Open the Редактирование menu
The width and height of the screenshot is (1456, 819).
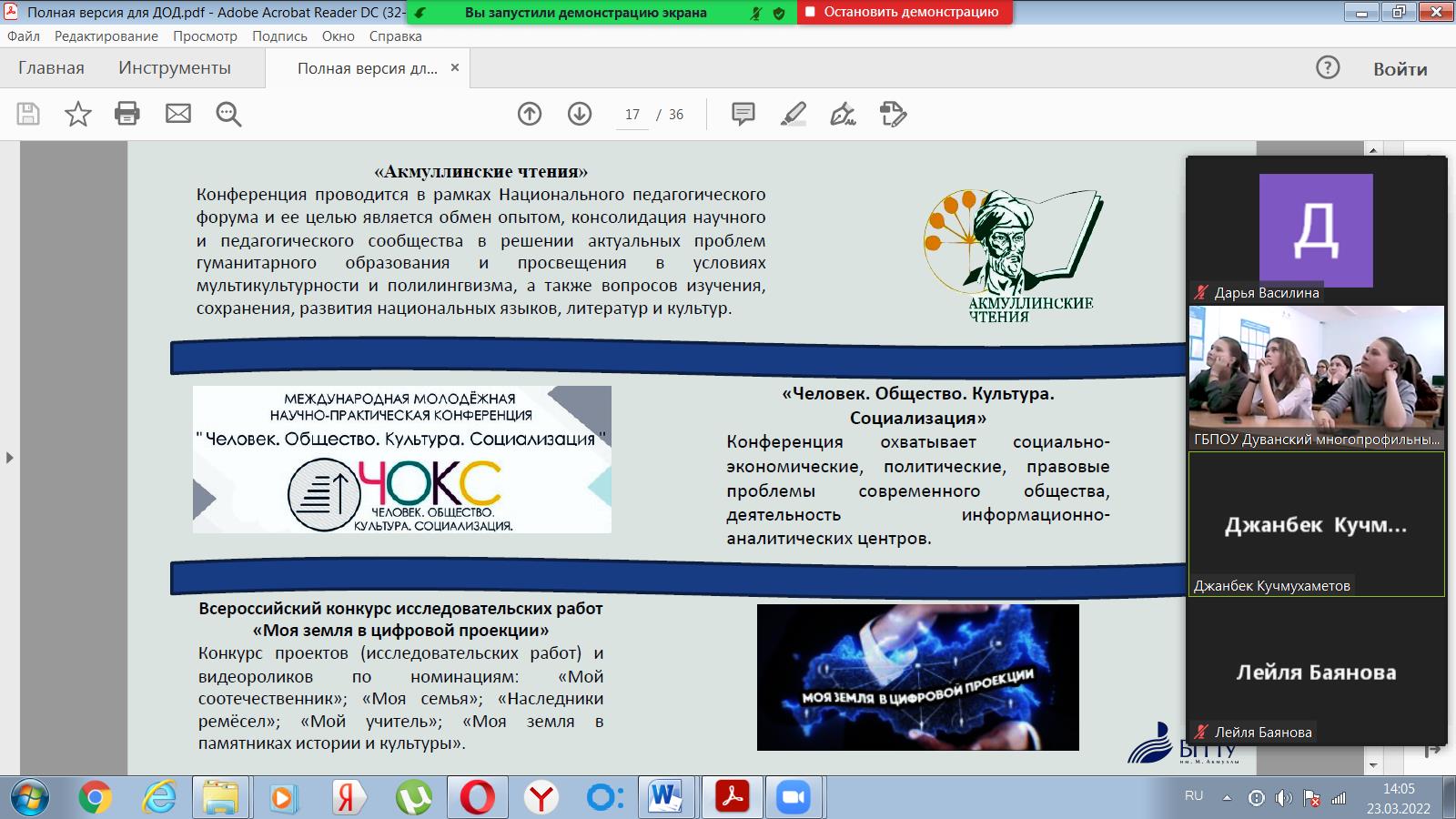click(x=106, y=36)
